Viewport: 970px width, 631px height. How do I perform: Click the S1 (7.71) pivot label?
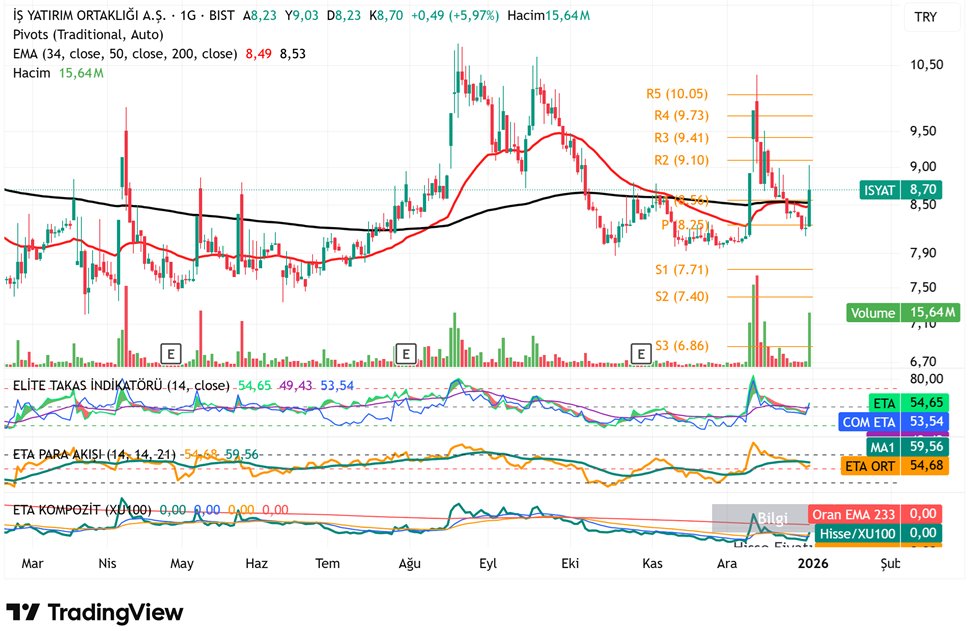tap(682, 270)
